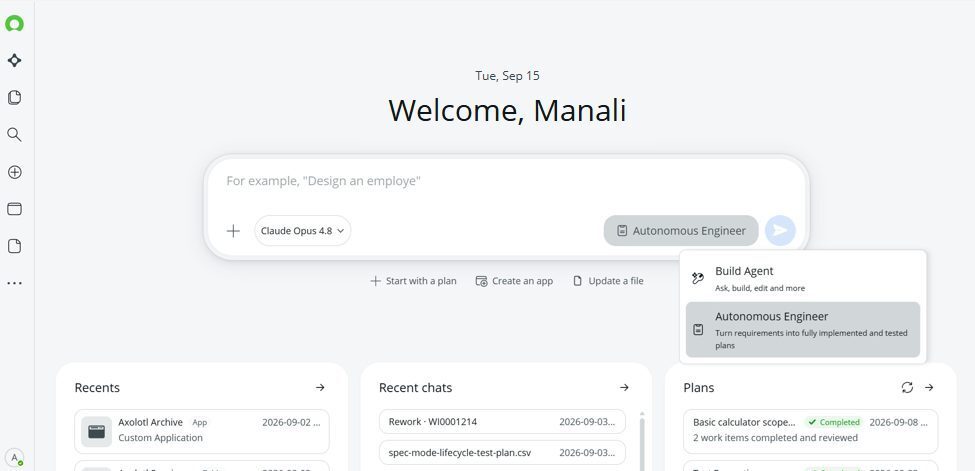This screenshot has width=975, height=471.
Task: Click the Recent chats scrollbar
Action: point(642,442)
